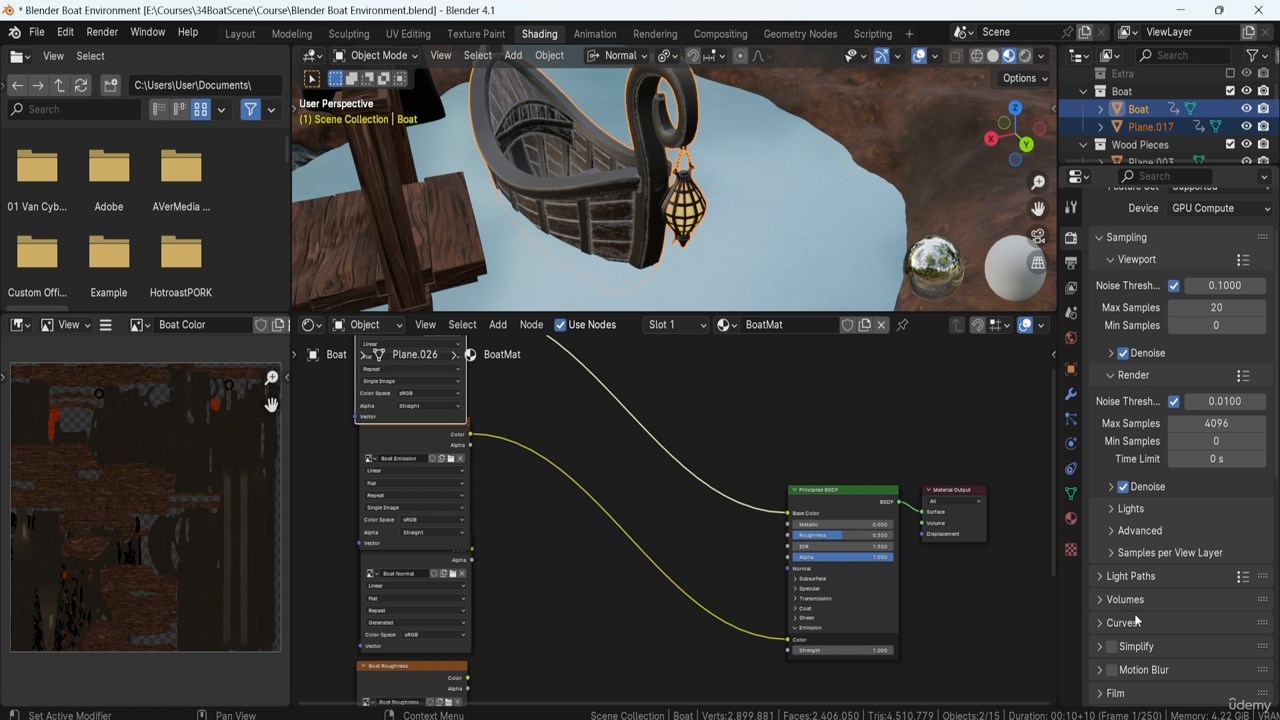Screen dimensions: 1280x720
Task: Adjust the Alpha slider in Principled BSDF
Action: [842, 557]
